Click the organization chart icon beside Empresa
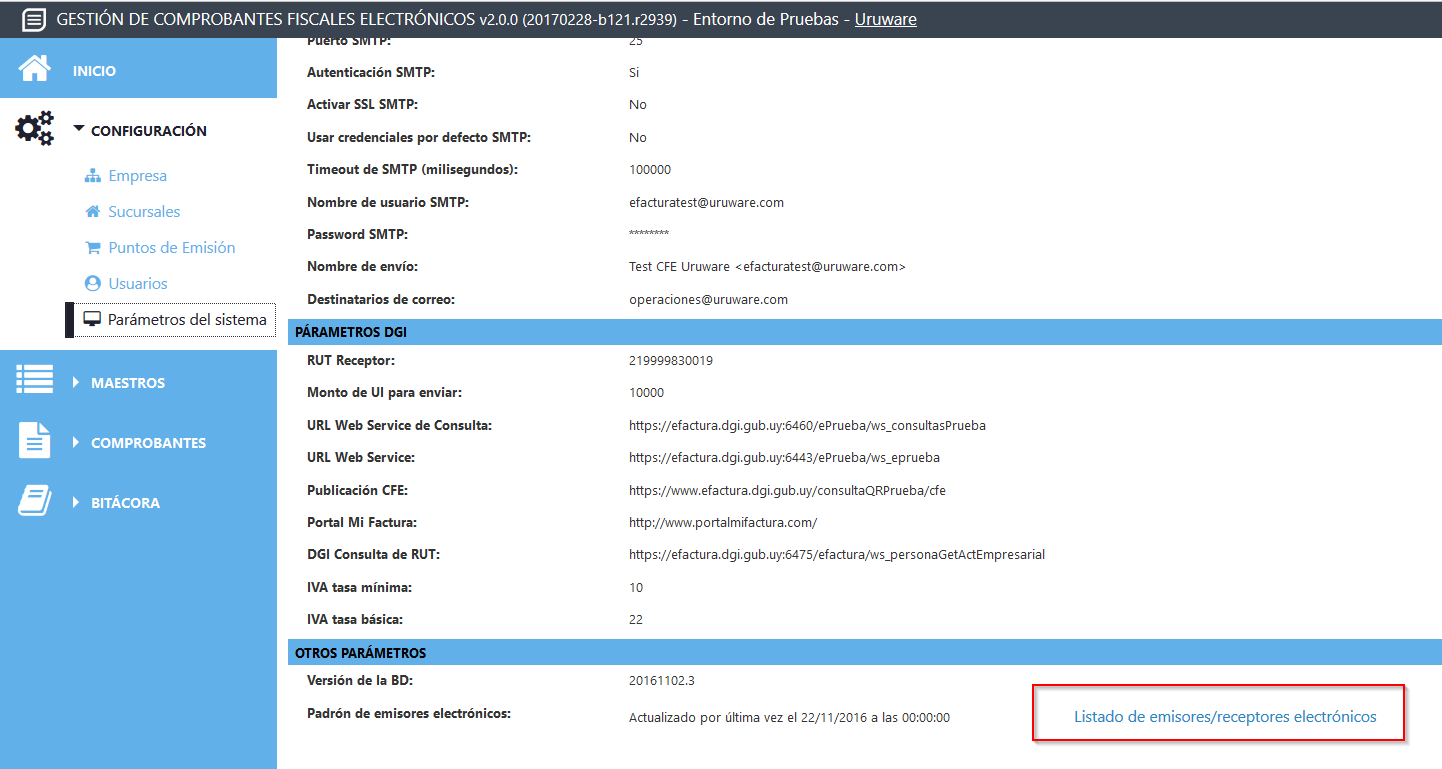 point(93,176)
